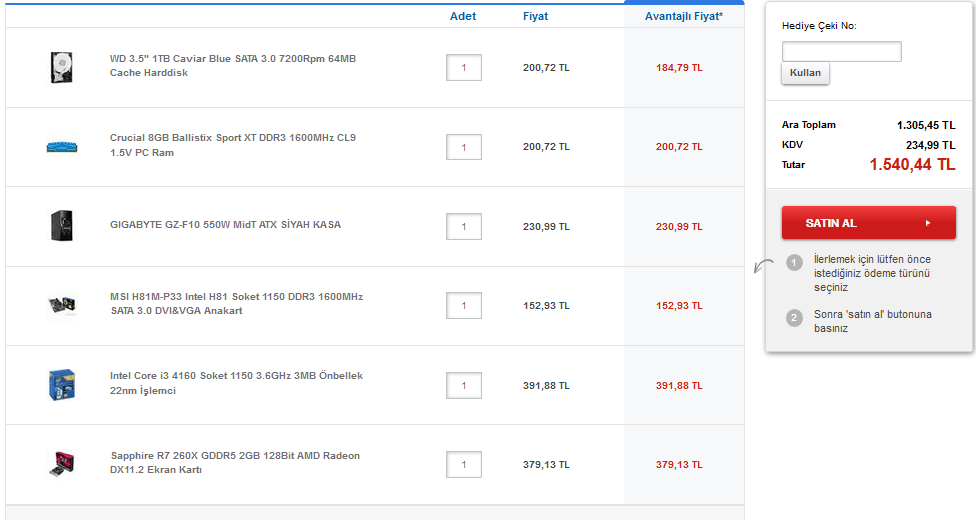Image resolution: width=976 pixels, height=520 pixels.
Task: Click the Sapphire R7 260X card image
Action: click(x=62, y=463)
